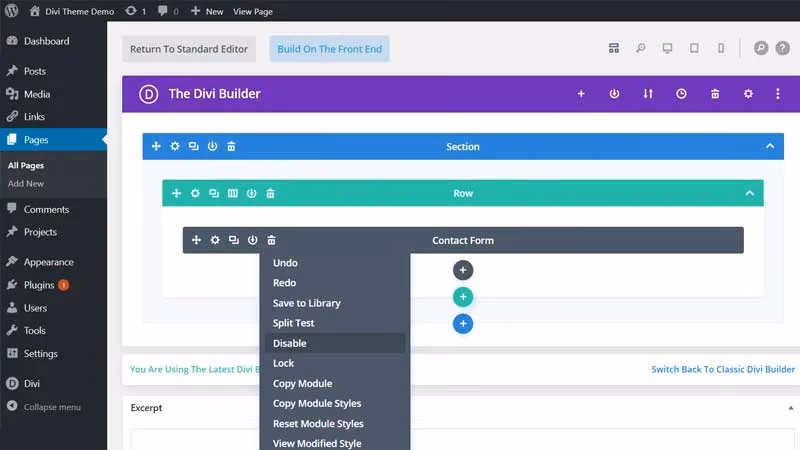Image resolution: width=800 pixels, height=450 pixels.
Task: Delete the Row with trash icon
Action: [270, 193]
